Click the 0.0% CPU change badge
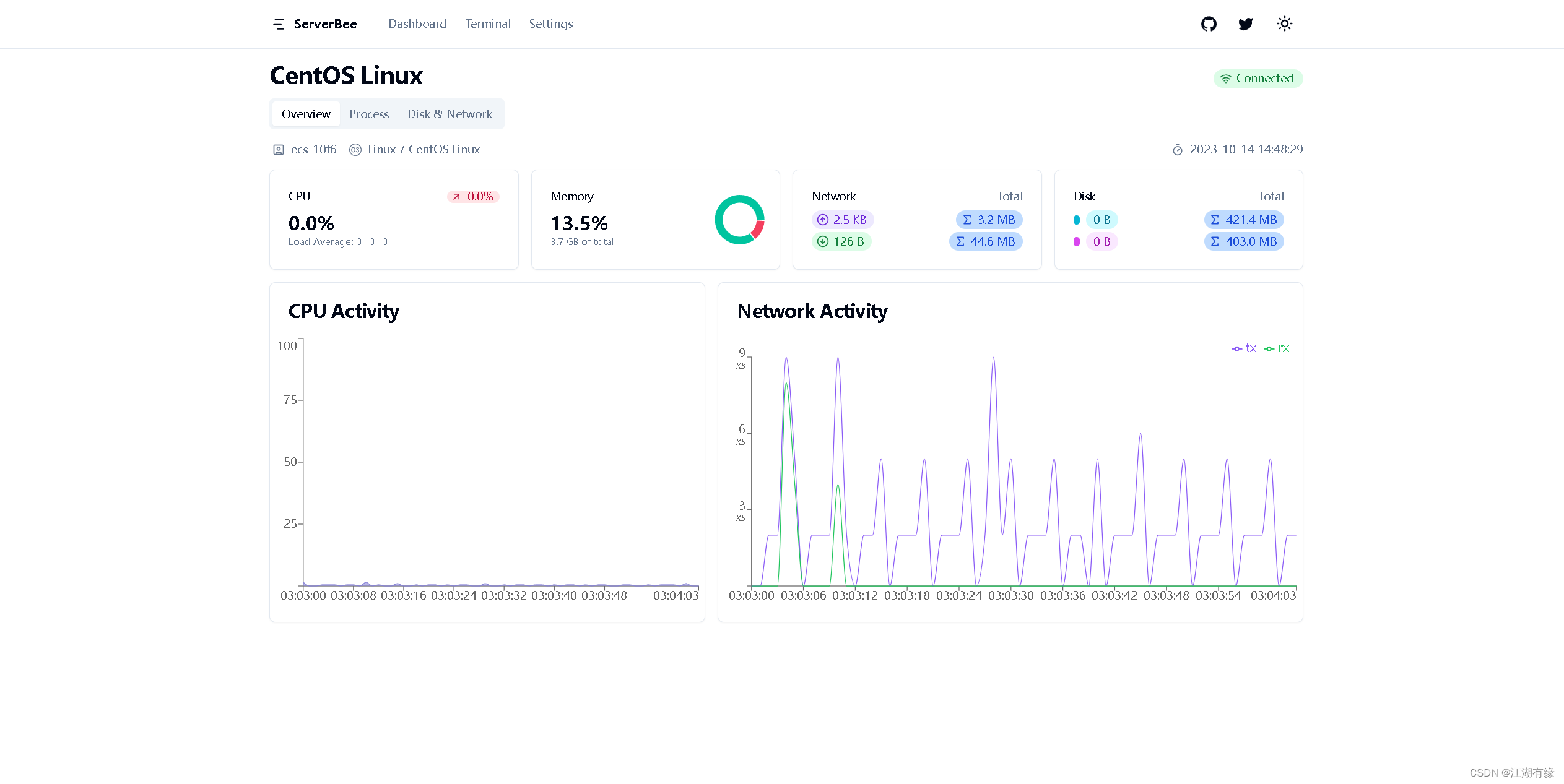 [x=473, y=197]
